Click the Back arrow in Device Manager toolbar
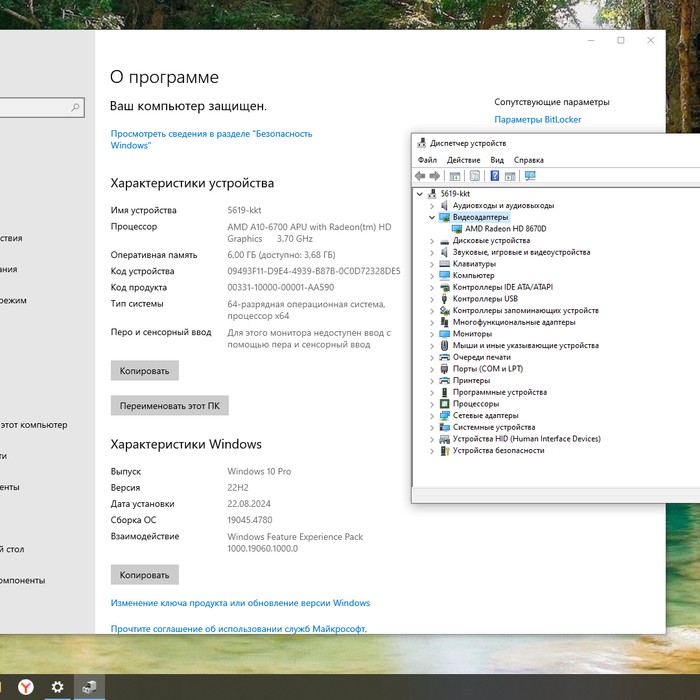The width and height of the screenshot is (700, 700). coord(420,176)
